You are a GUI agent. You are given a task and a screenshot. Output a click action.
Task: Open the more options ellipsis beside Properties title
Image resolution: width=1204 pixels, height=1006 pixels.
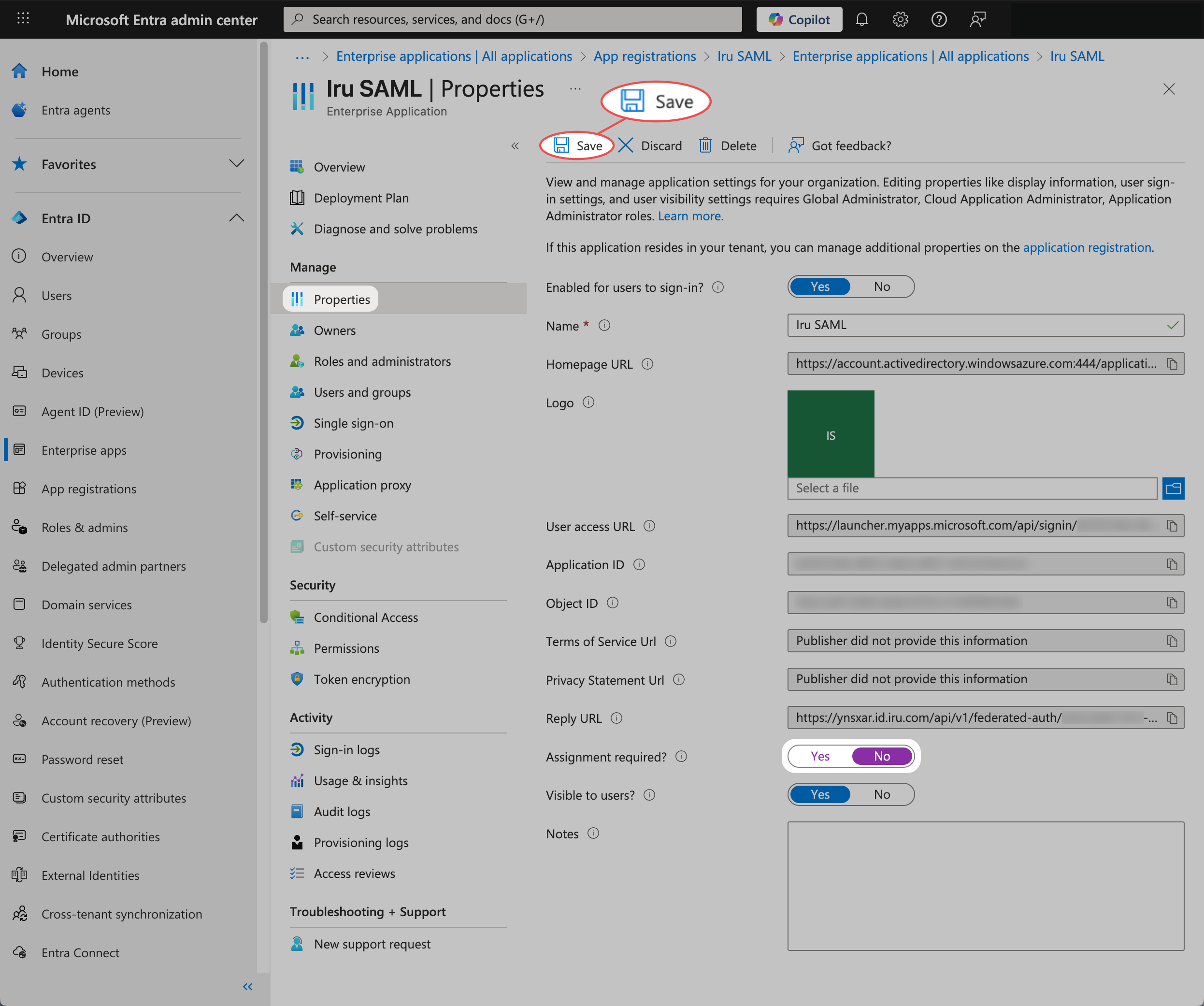point(575,89)
